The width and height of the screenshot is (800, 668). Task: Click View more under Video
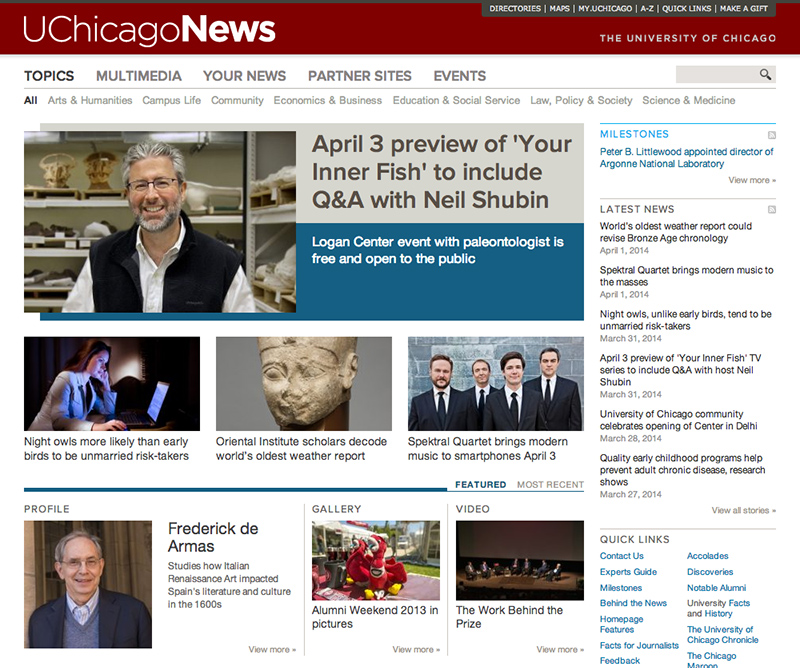[560, 650]
